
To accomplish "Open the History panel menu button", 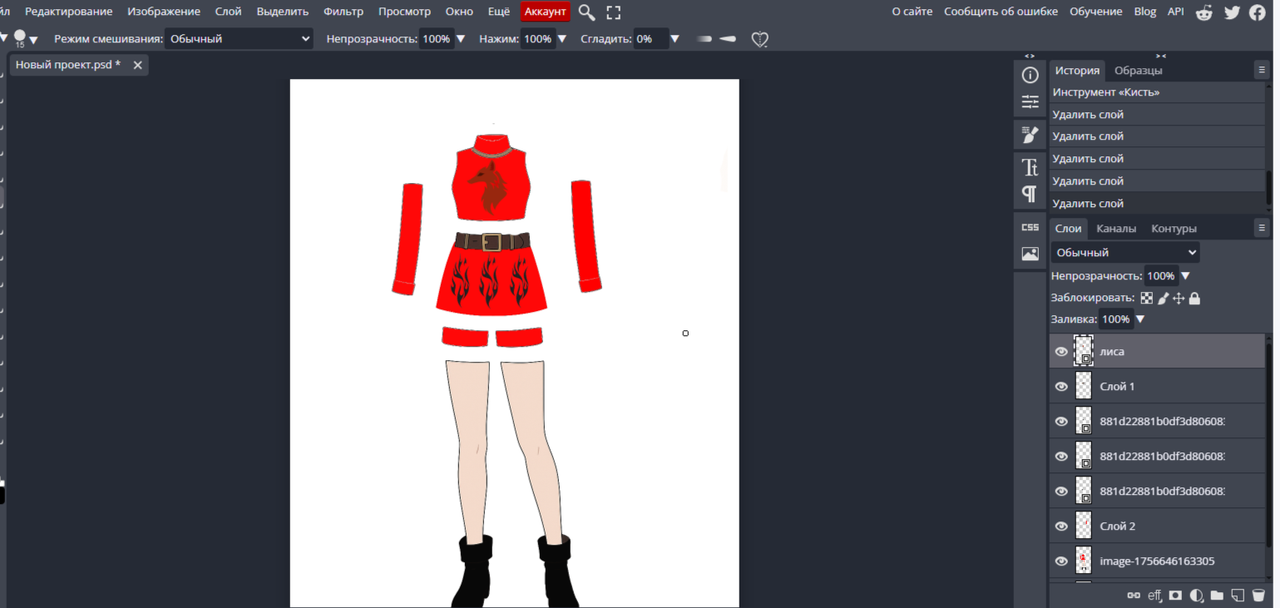I will [1262, 70].
